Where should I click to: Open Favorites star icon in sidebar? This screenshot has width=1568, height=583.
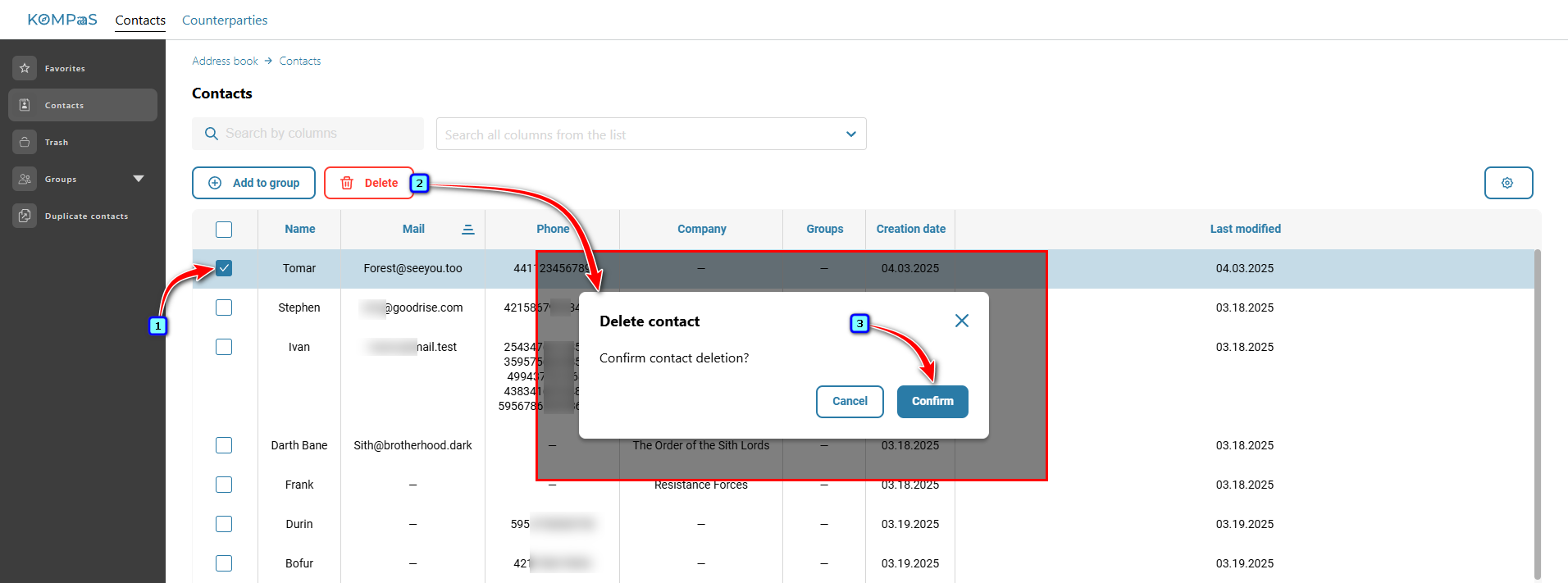pyautogui.click(x=25, y=68)
